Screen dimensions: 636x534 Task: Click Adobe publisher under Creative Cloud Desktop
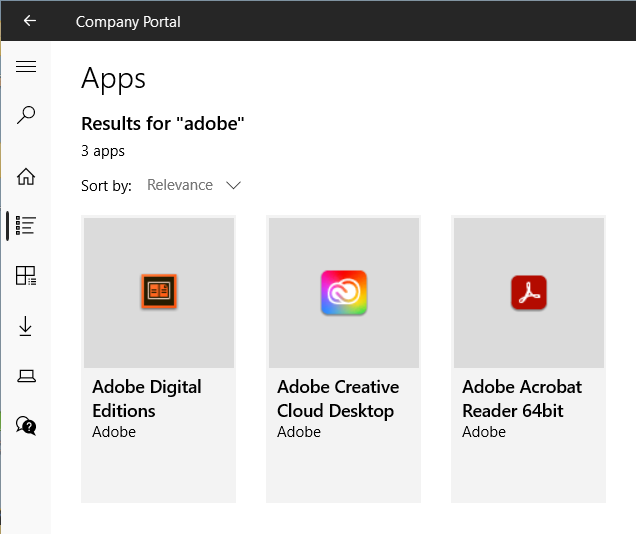click(299, 432)
